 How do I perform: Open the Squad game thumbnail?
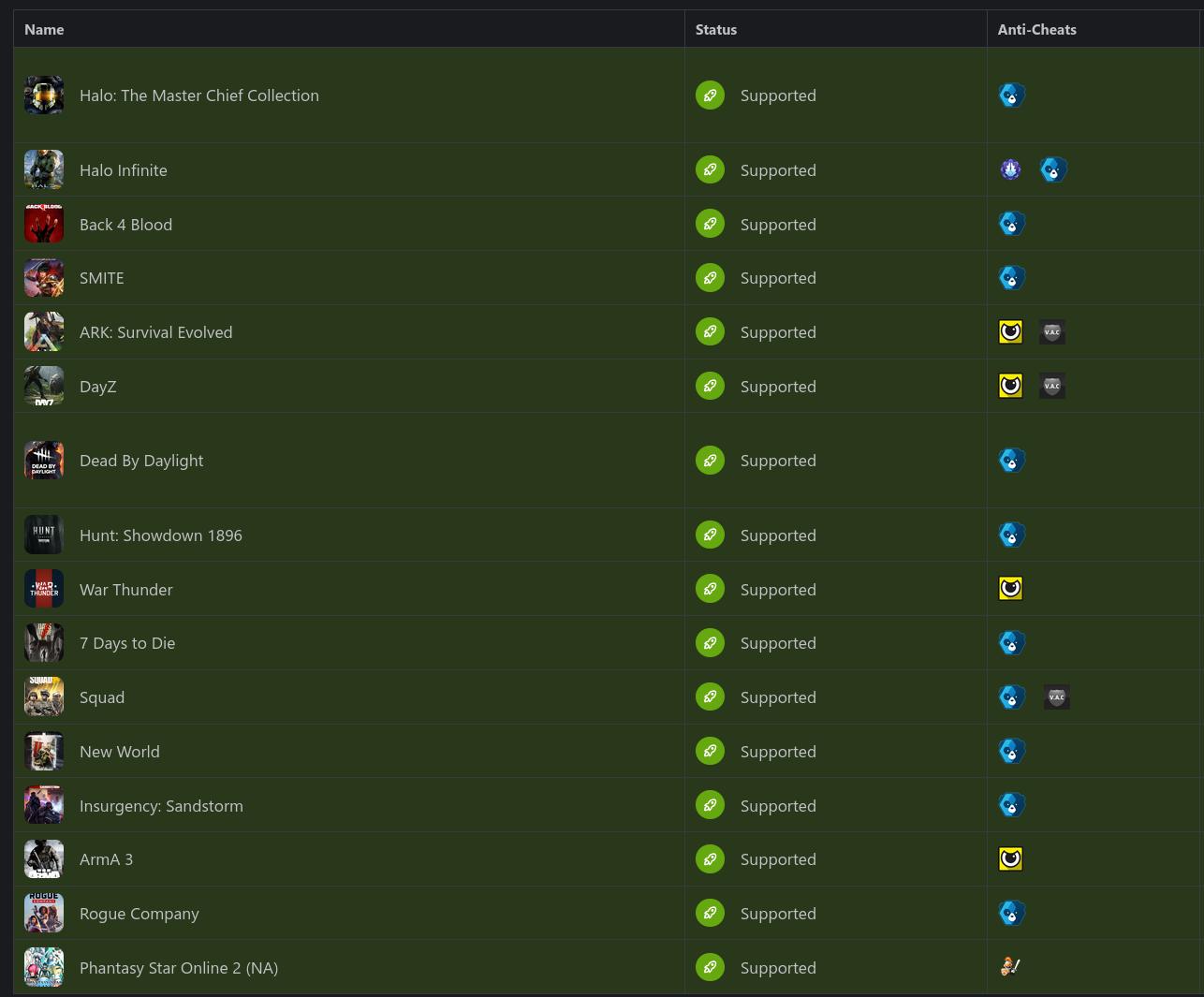[44, 697]
